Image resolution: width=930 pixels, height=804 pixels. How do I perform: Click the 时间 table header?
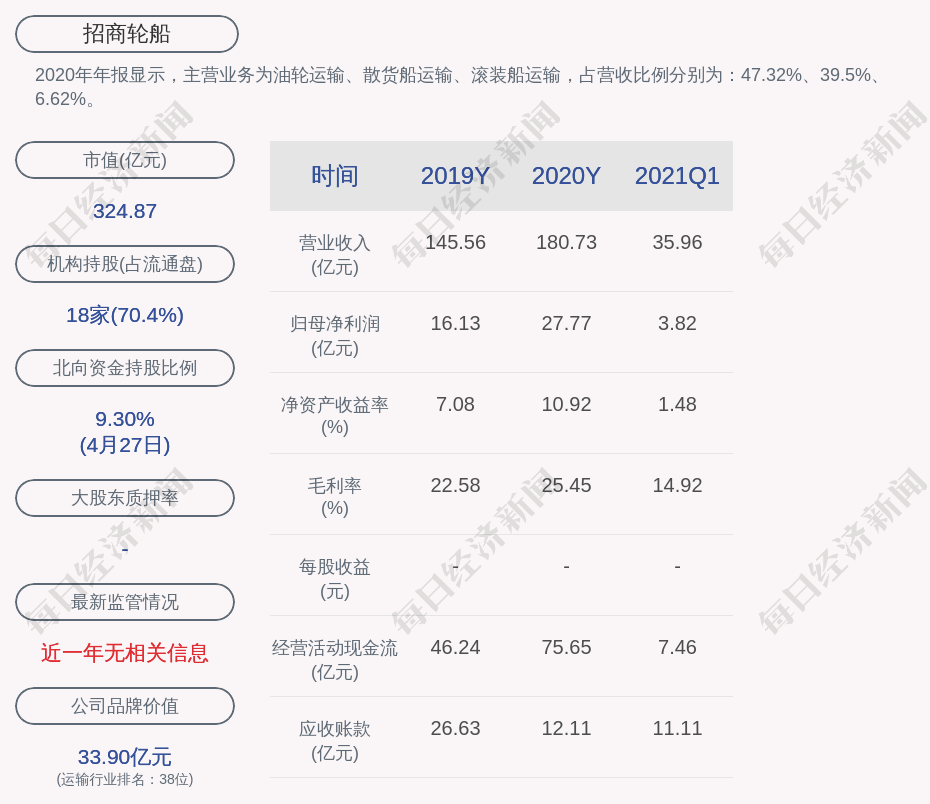point(334,176)
